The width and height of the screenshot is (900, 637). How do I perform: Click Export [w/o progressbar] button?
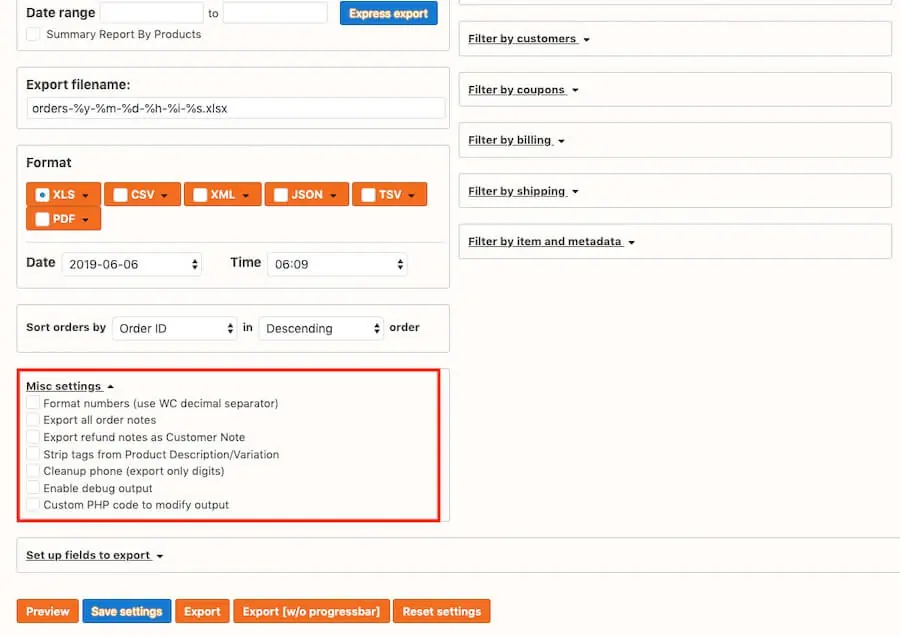click(311, 611)
